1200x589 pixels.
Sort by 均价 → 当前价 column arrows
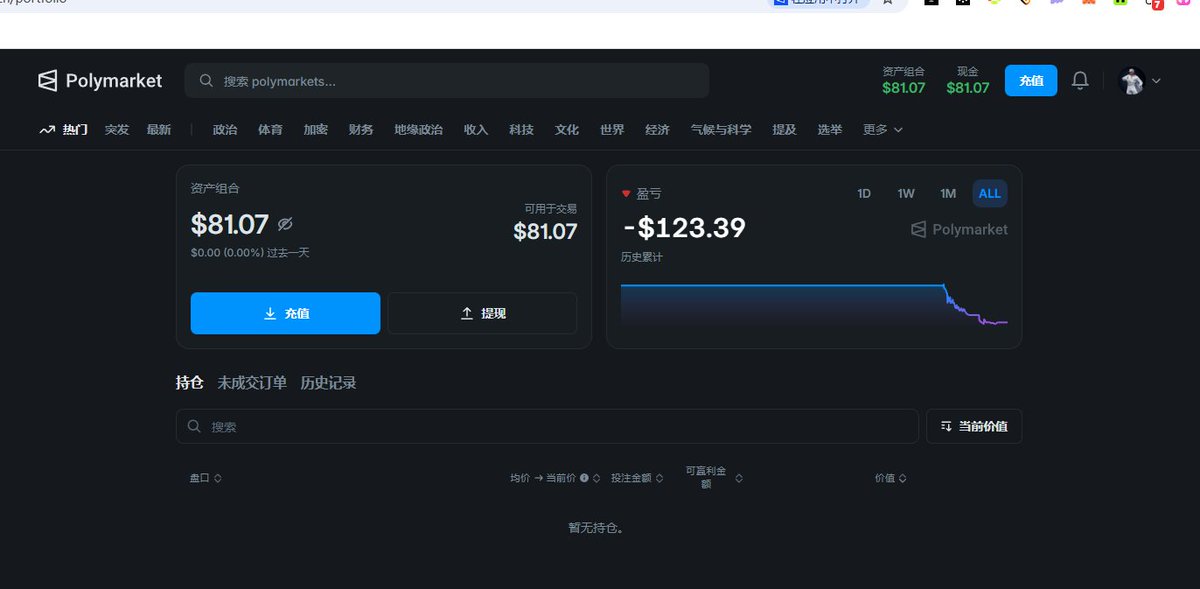[x=597, y=478]
